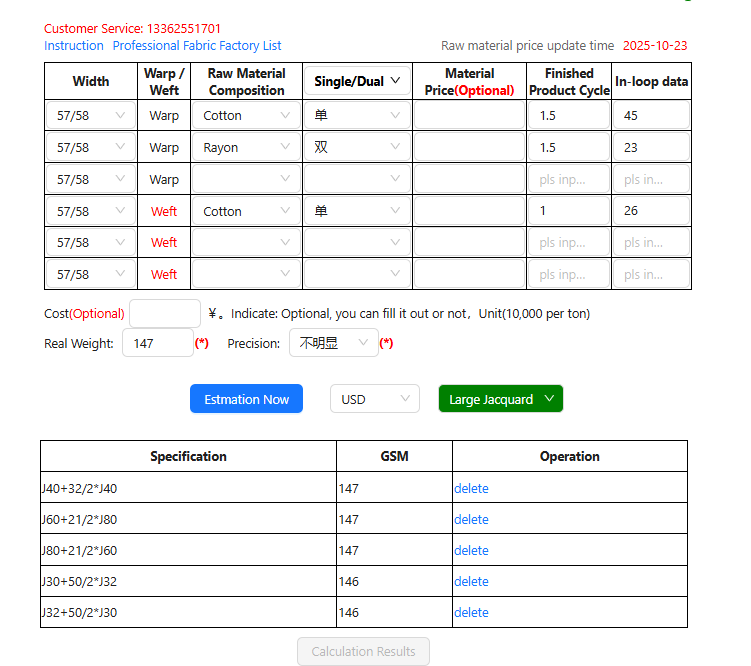Click the Calculation Results button
Image resolution: width=751 pixels, height=666 pixels.
pyautogui.click(x=363, y=652)
